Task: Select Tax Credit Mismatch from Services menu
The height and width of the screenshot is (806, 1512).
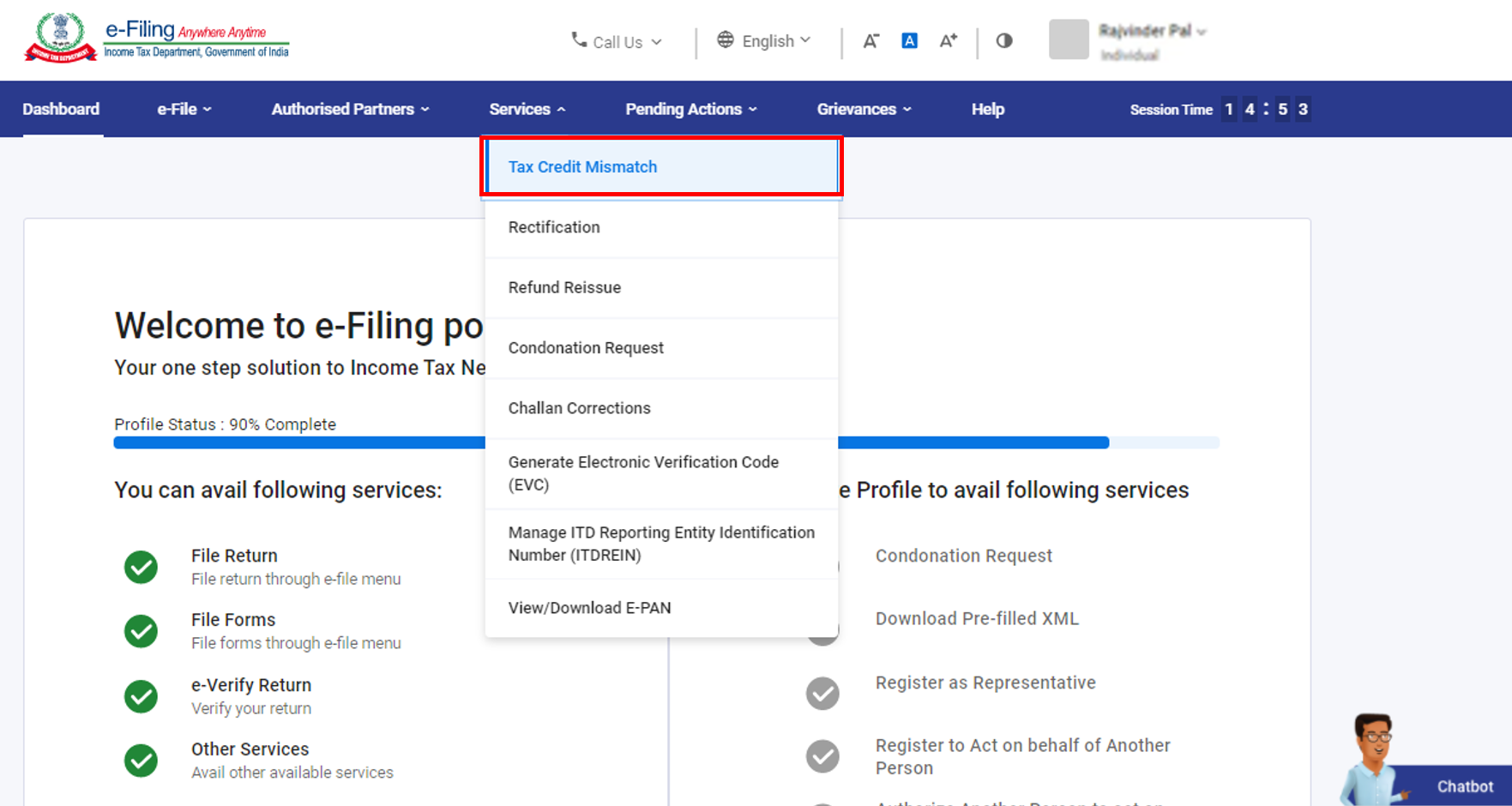Action: pyautogui.click(x=582, y=167)
